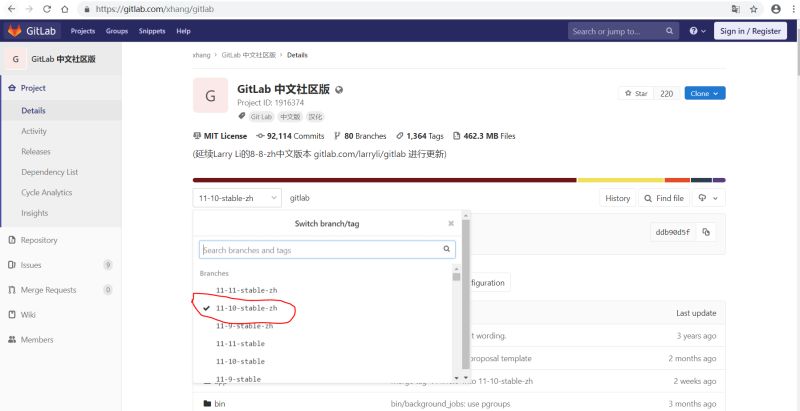Click the Sign in / Register button

pyautogui.click(x=750, y=31)
